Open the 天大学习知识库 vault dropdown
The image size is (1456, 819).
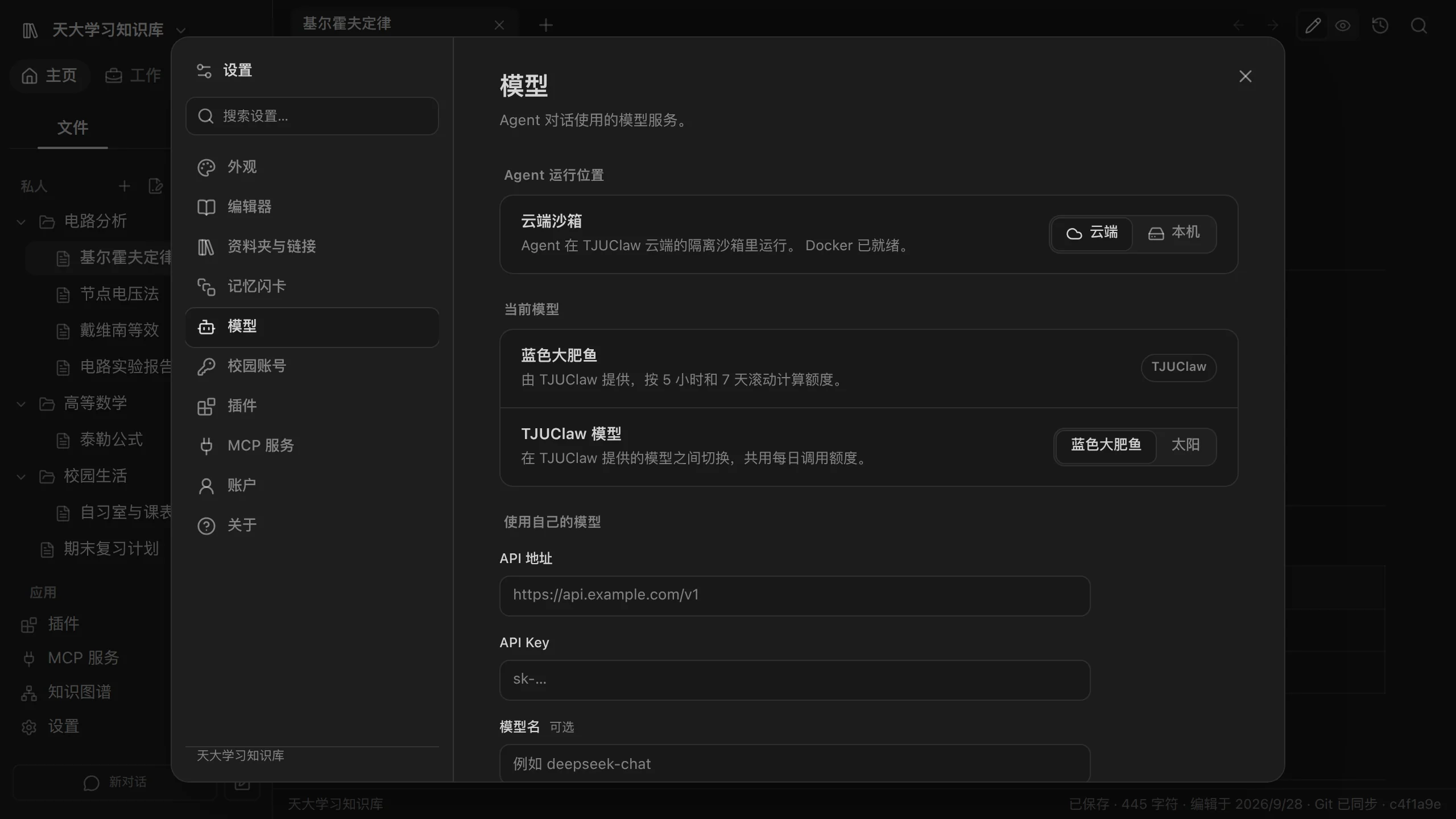click(x=181, y=30)
